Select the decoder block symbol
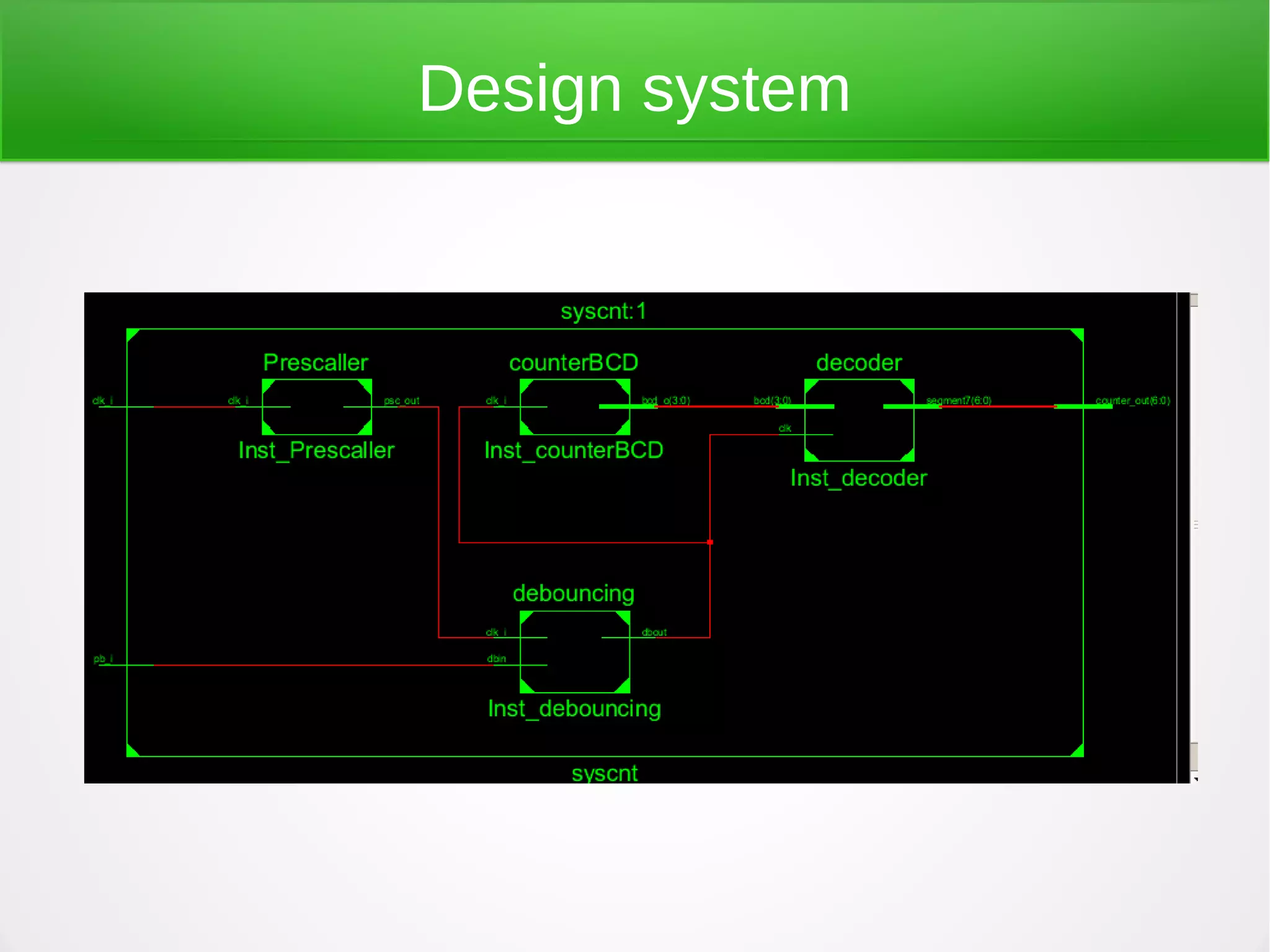Image resolution: width=1270 pixels, height=952 pixels. coord(859,420)
